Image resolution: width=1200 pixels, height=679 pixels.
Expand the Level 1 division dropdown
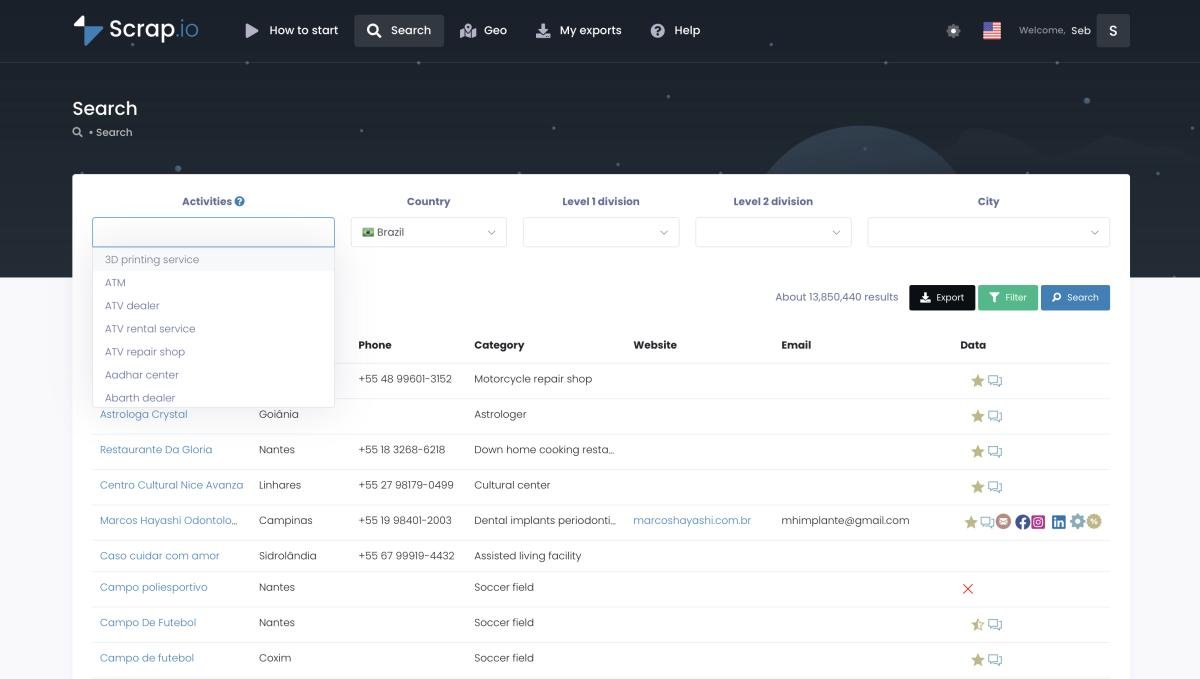coord(600,232)
